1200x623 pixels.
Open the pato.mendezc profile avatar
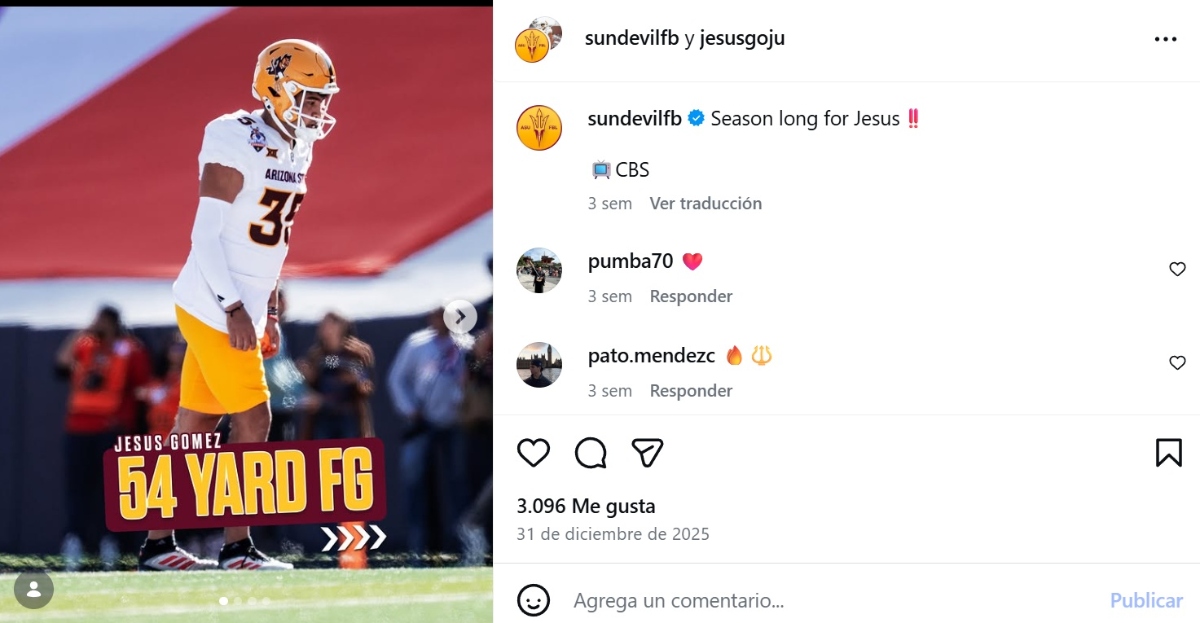539,365
